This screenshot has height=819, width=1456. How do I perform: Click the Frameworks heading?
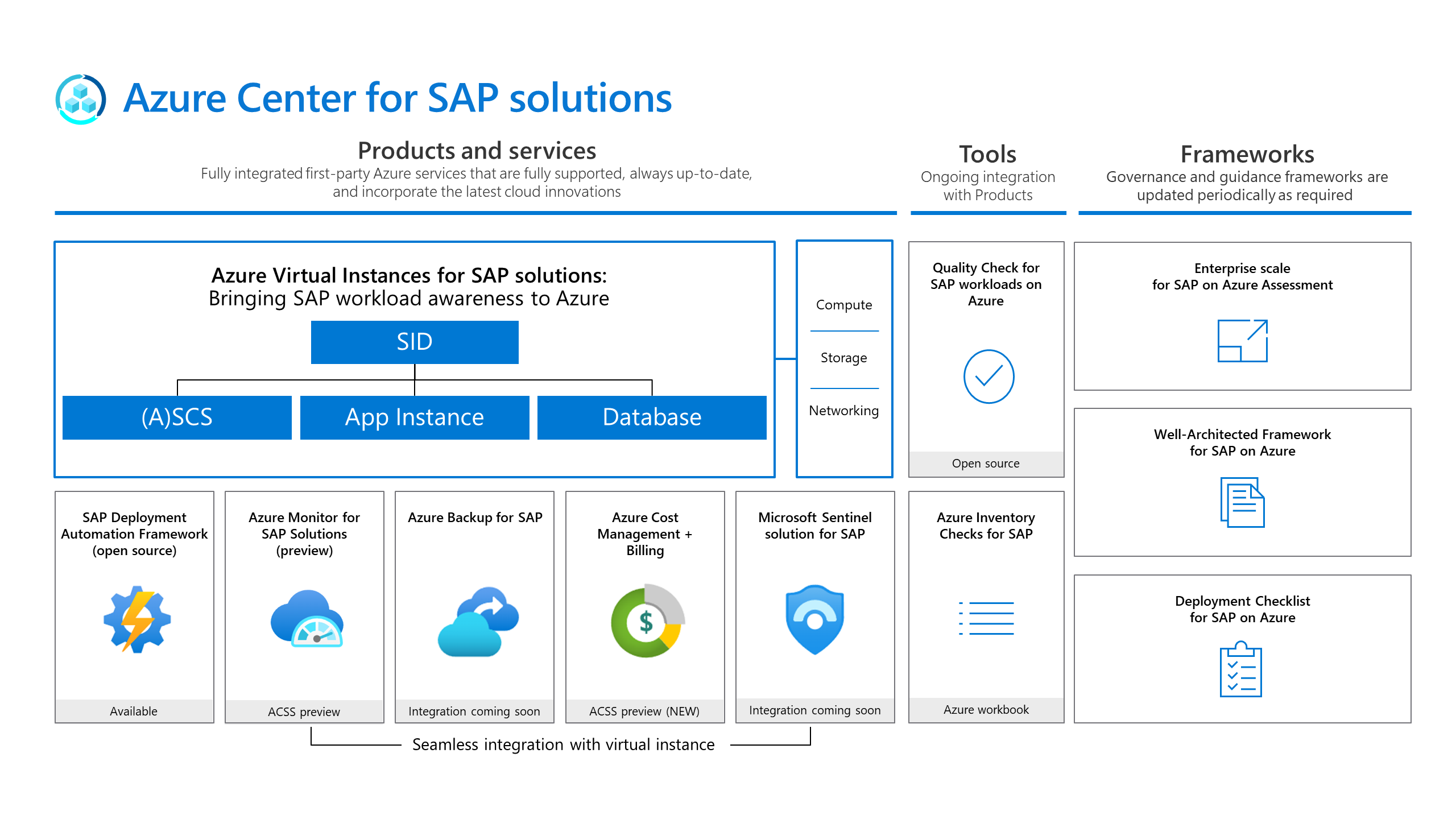tap(1247, 154)
